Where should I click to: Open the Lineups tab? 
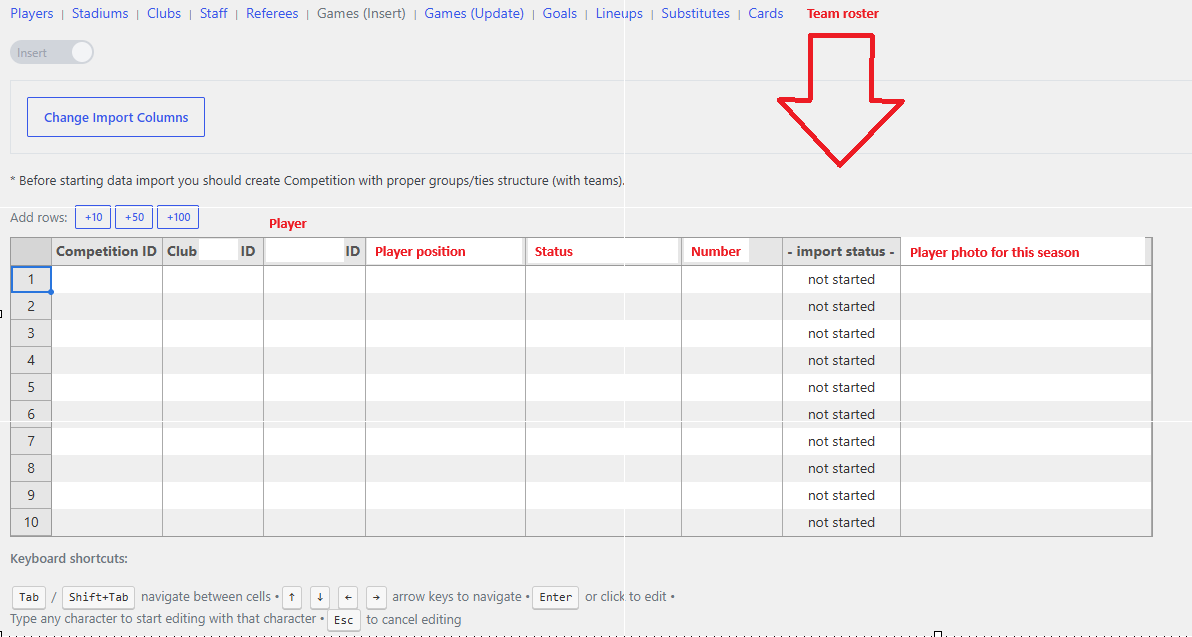[x=619, y=14]
